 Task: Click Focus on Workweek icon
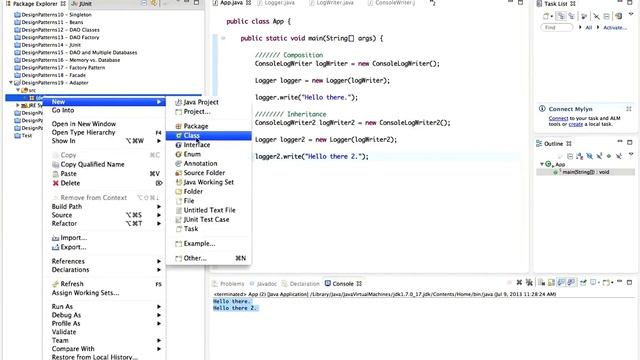[x=584, y=16]
